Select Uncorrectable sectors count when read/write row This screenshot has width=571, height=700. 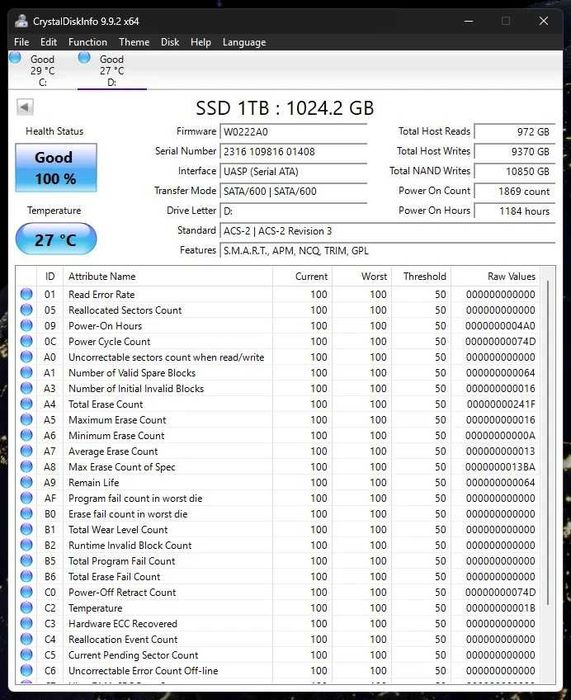click(280, 357)
